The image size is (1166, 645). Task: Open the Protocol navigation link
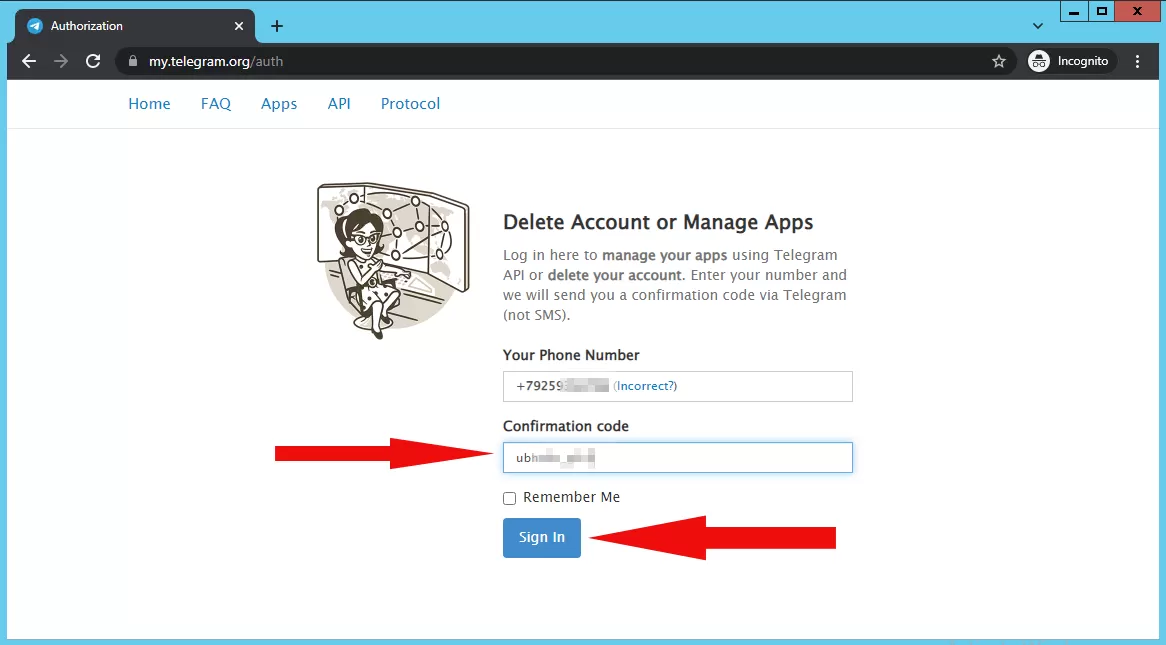[410, 104]
